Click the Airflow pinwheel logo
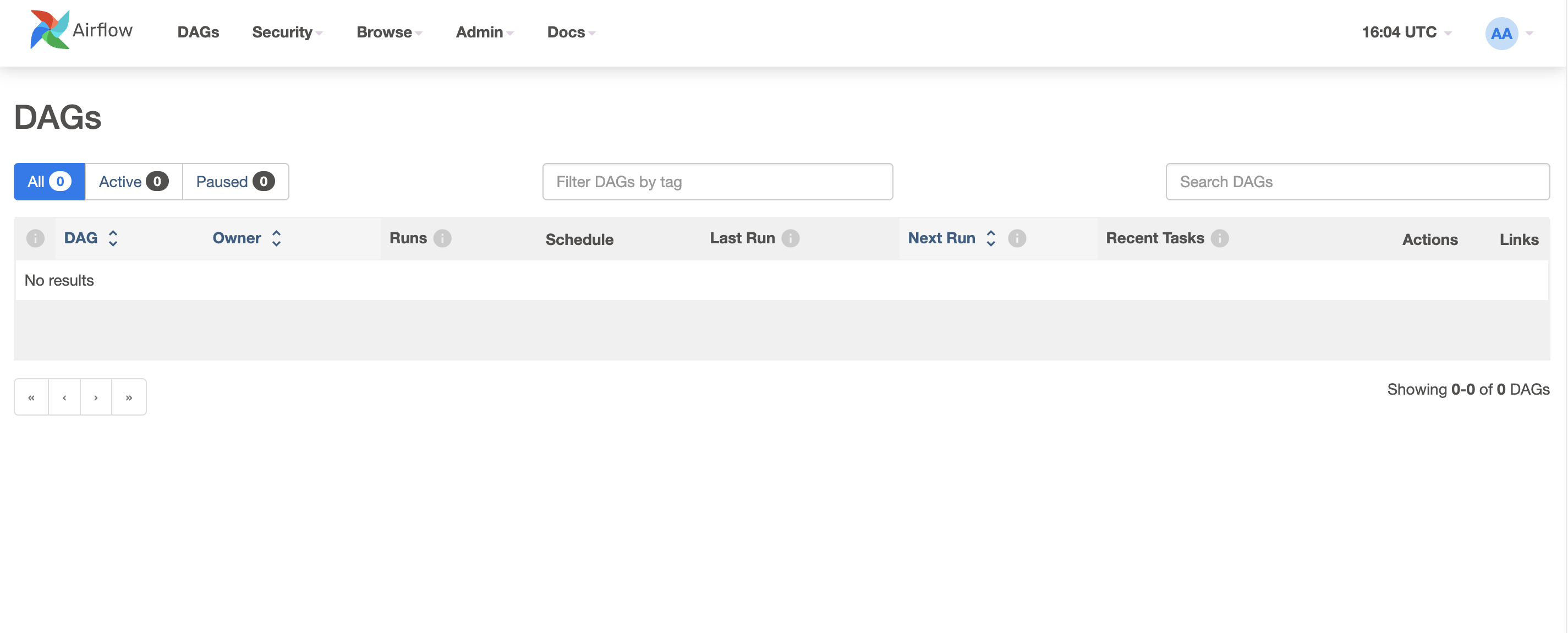The width and height of the screenshot is (1568, 633). point(50,30)
